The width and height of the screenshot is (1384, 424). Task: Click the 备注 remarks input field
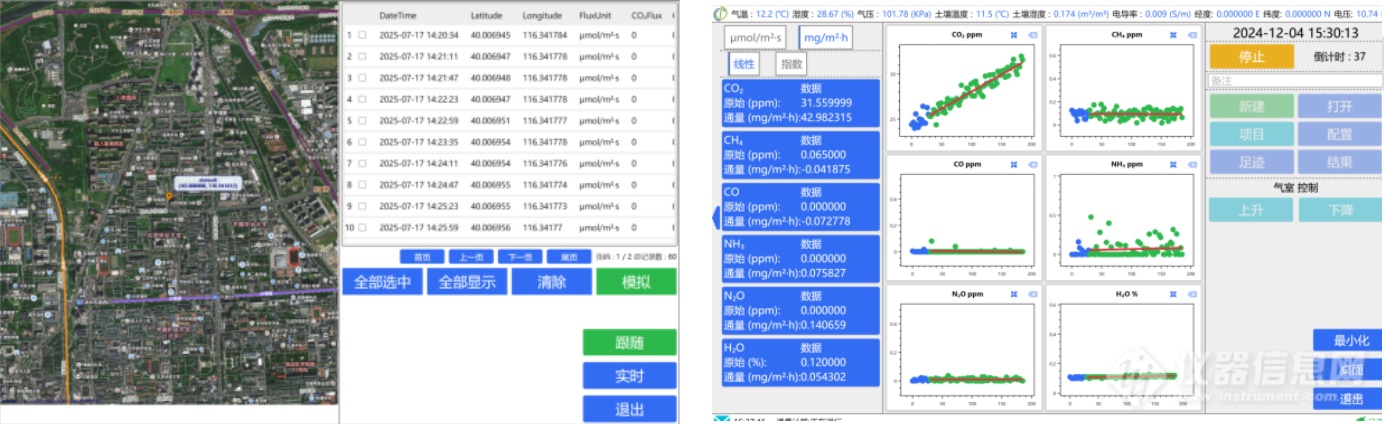[1296, 80]
